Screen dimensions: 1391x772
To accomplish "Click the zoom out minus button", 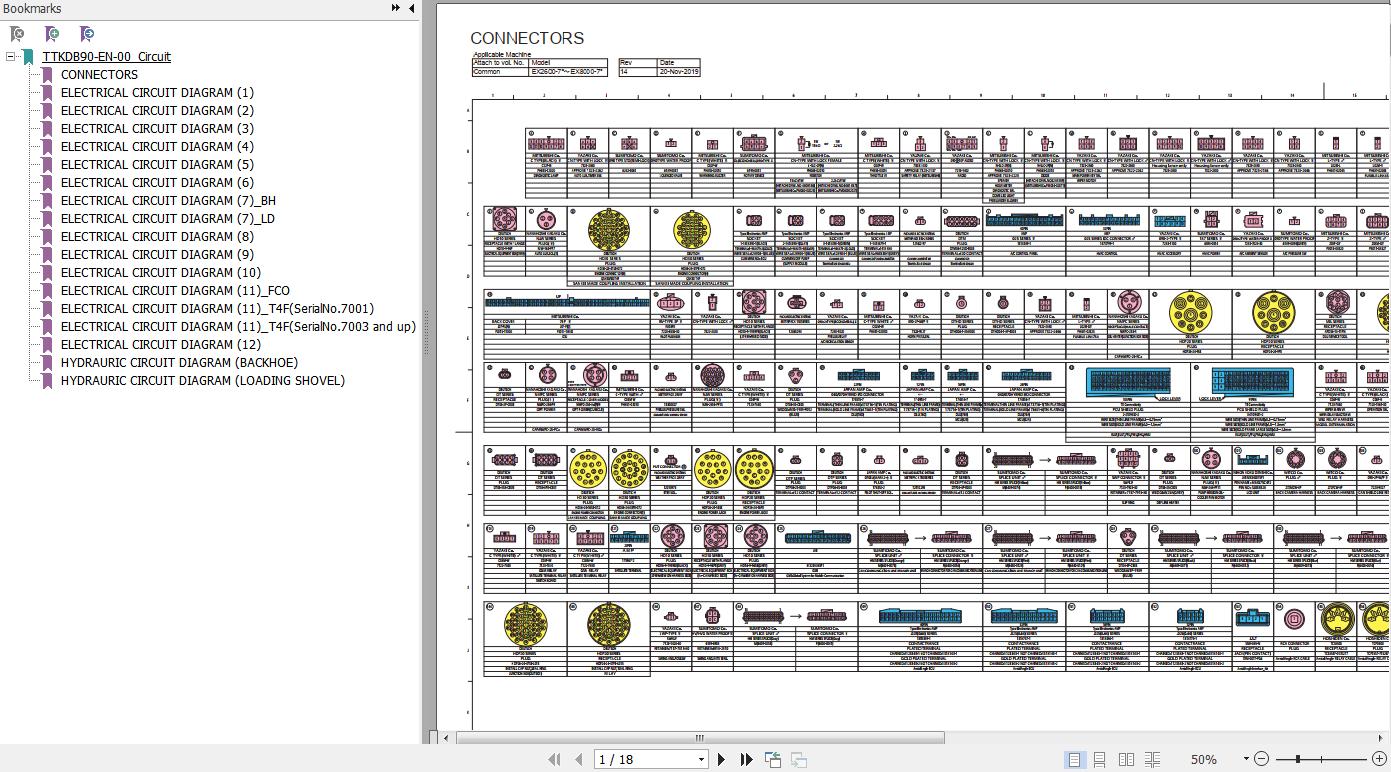I will point(1261,760).
